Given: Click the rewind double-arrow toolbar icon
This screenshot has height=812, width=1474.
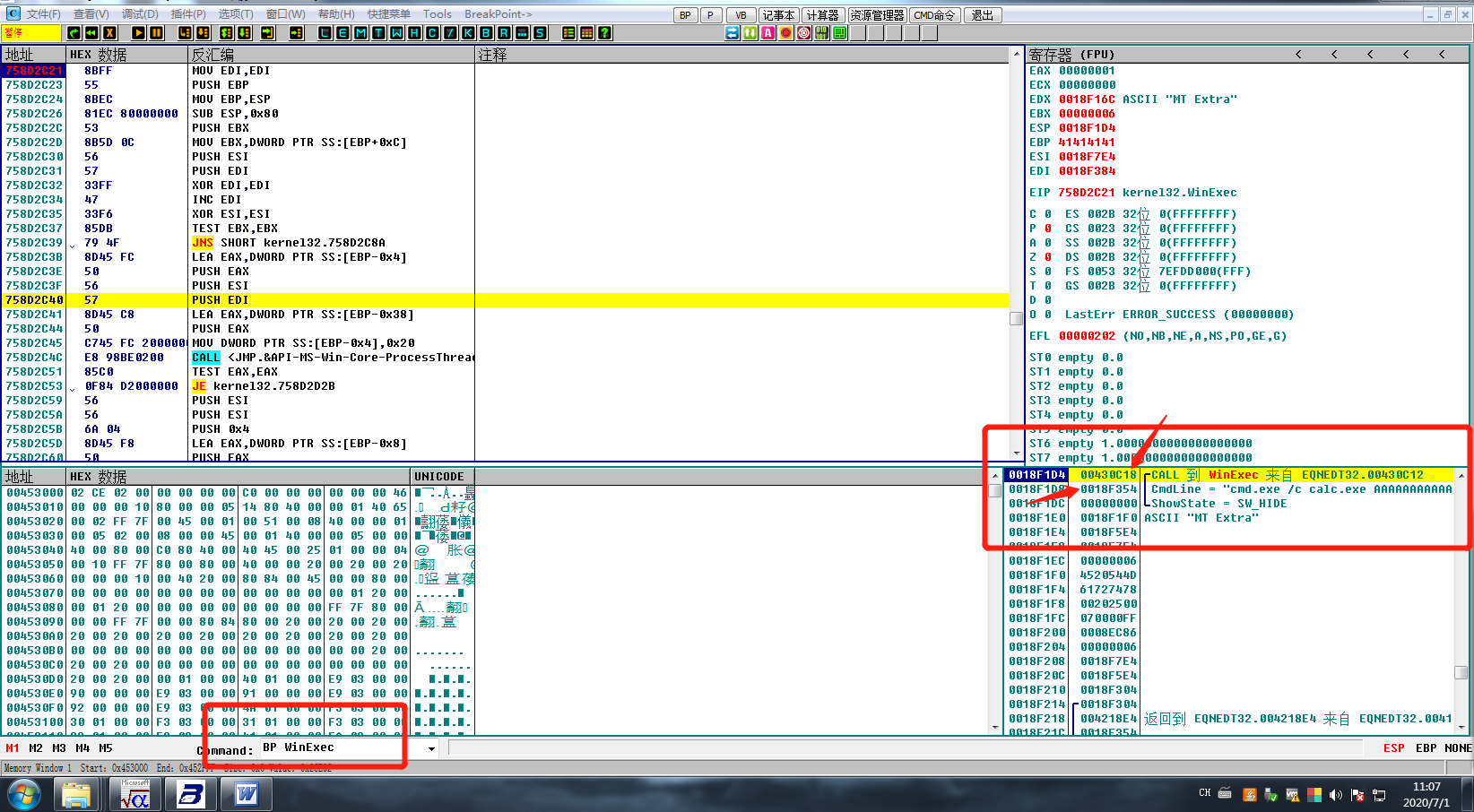Looking at the screenshot, I should pyautogui.click(x=91, y=32).
